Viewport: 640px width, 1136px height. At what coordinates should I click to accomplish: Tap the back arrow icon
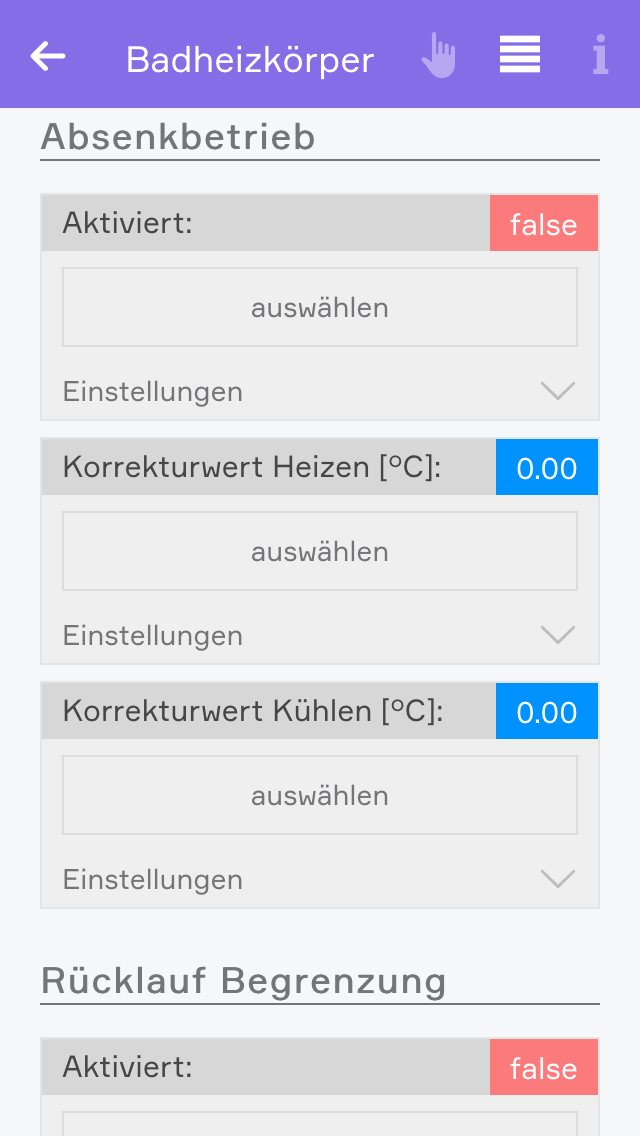pos(48,57)
